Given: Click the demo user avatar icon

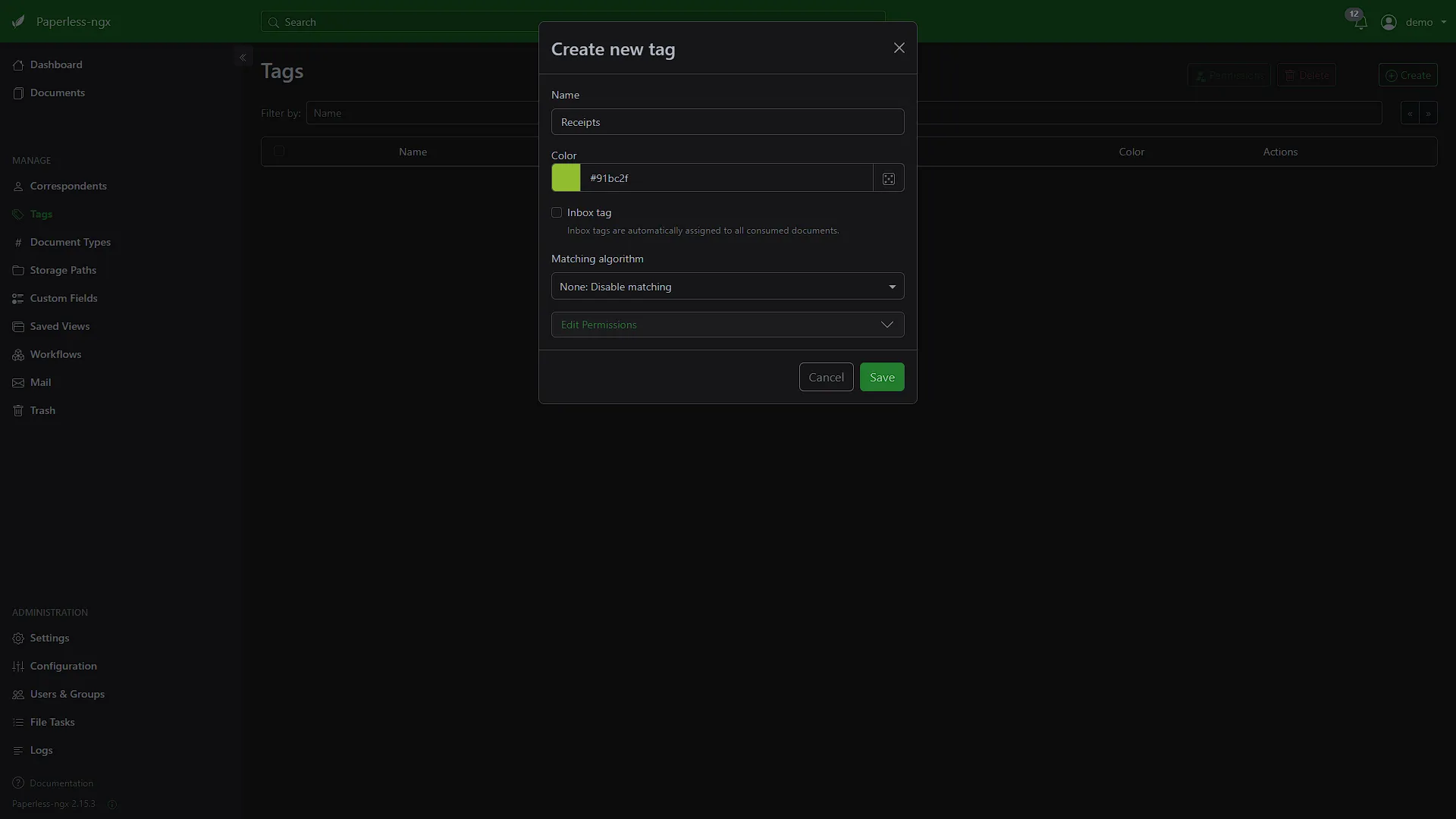Looking at the screenshot, I should pos(1389,22).
